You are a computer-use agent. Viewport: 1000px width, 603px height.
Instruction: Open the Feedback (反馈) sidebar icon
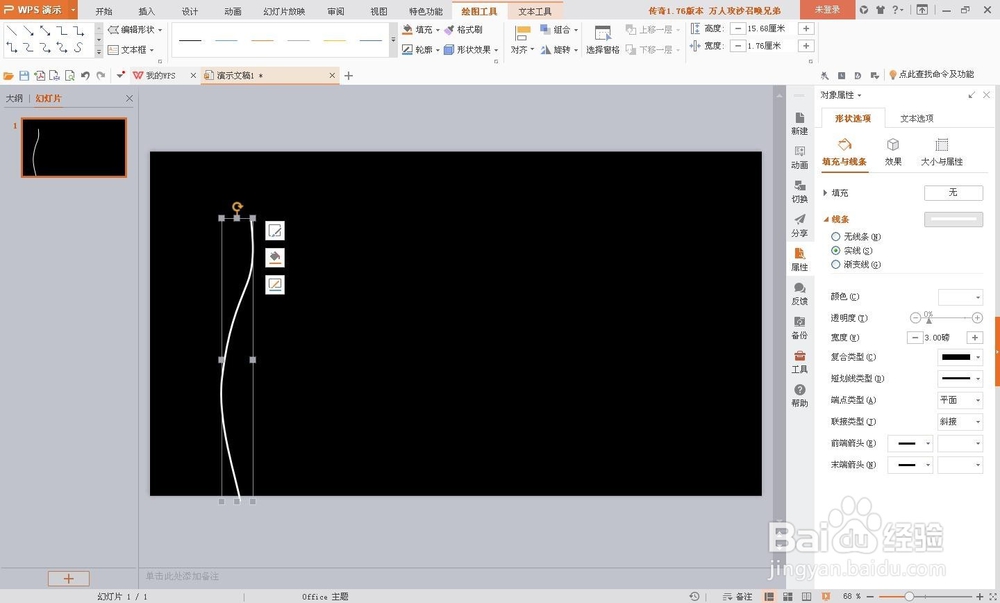coord(800,294)
